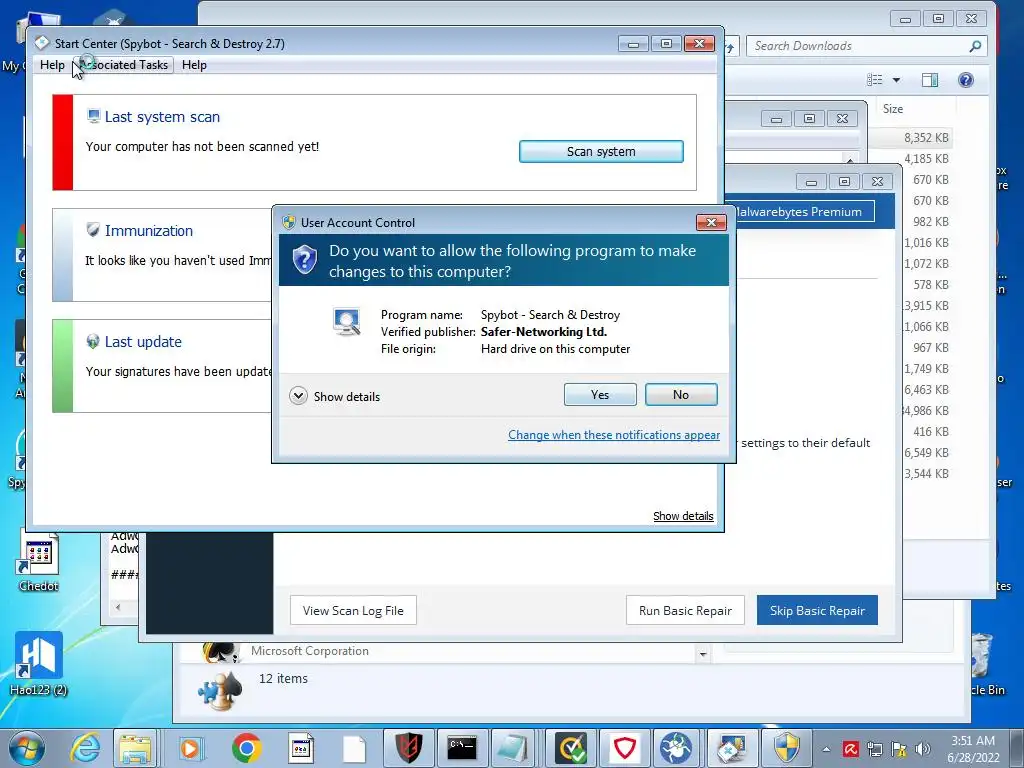
Task: Open Norton checkmark taskbar icon
Action: tap(571, 748)
